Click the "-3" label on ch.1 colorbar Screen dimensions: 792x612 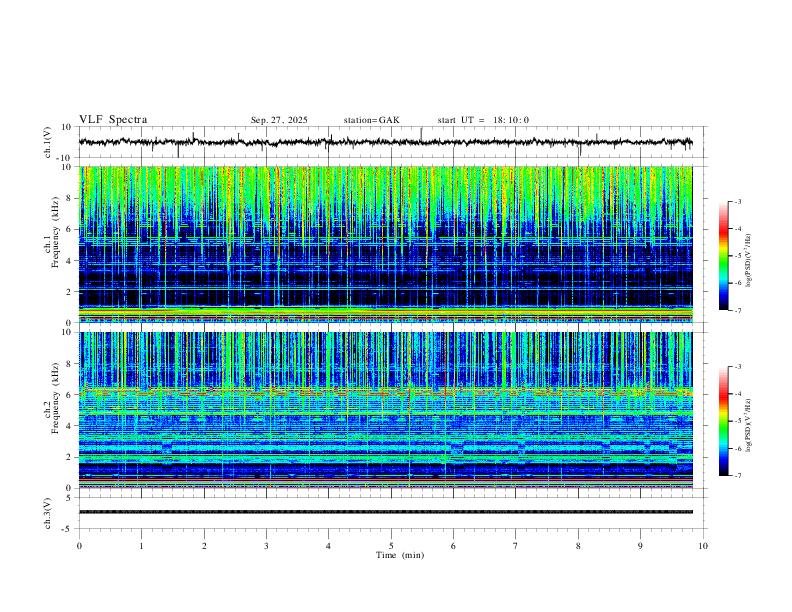coord(737,201)
